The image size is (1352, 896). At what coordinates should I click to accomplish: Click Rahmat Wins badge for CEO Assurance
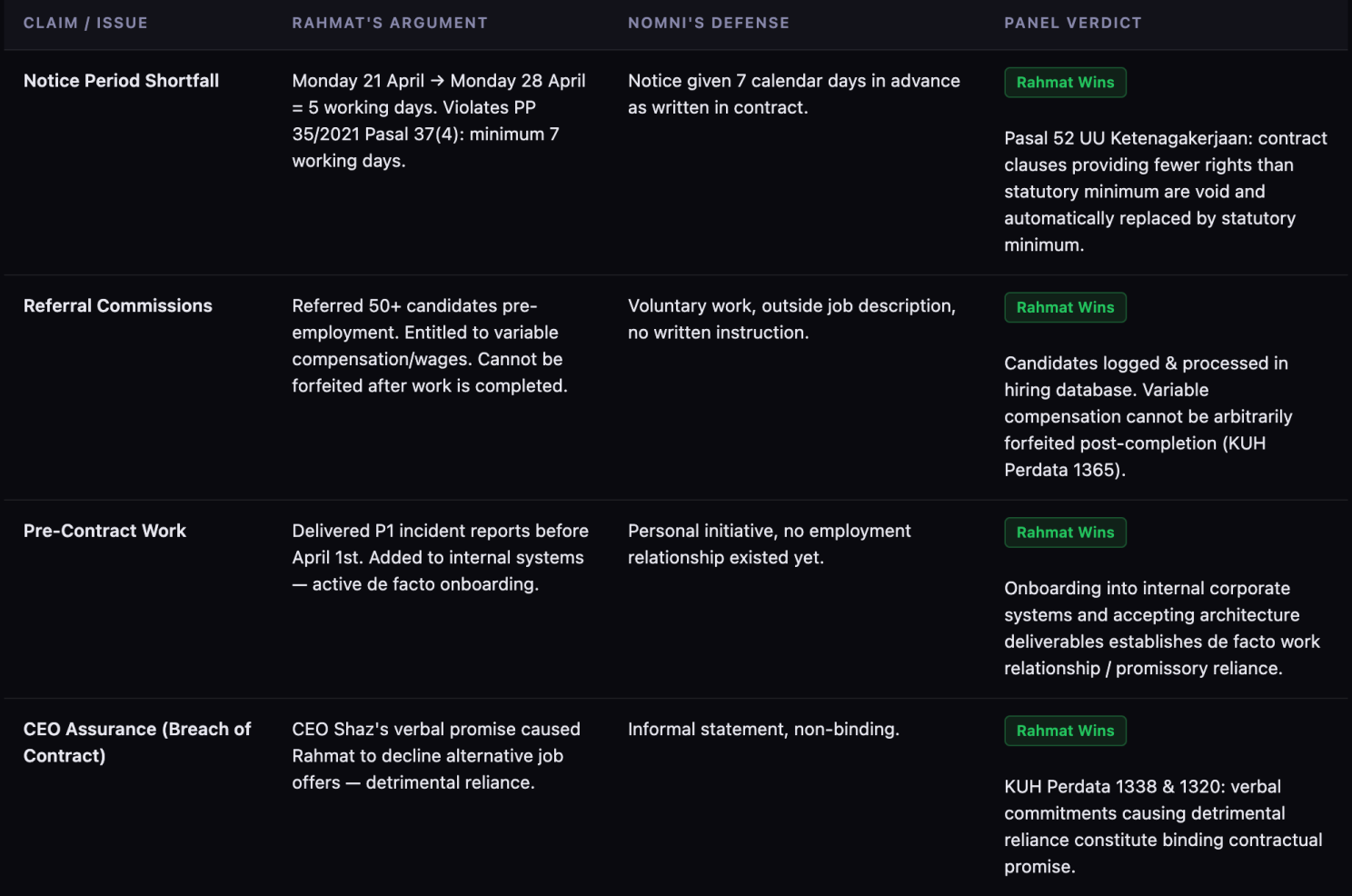(x=1065, y=731)
